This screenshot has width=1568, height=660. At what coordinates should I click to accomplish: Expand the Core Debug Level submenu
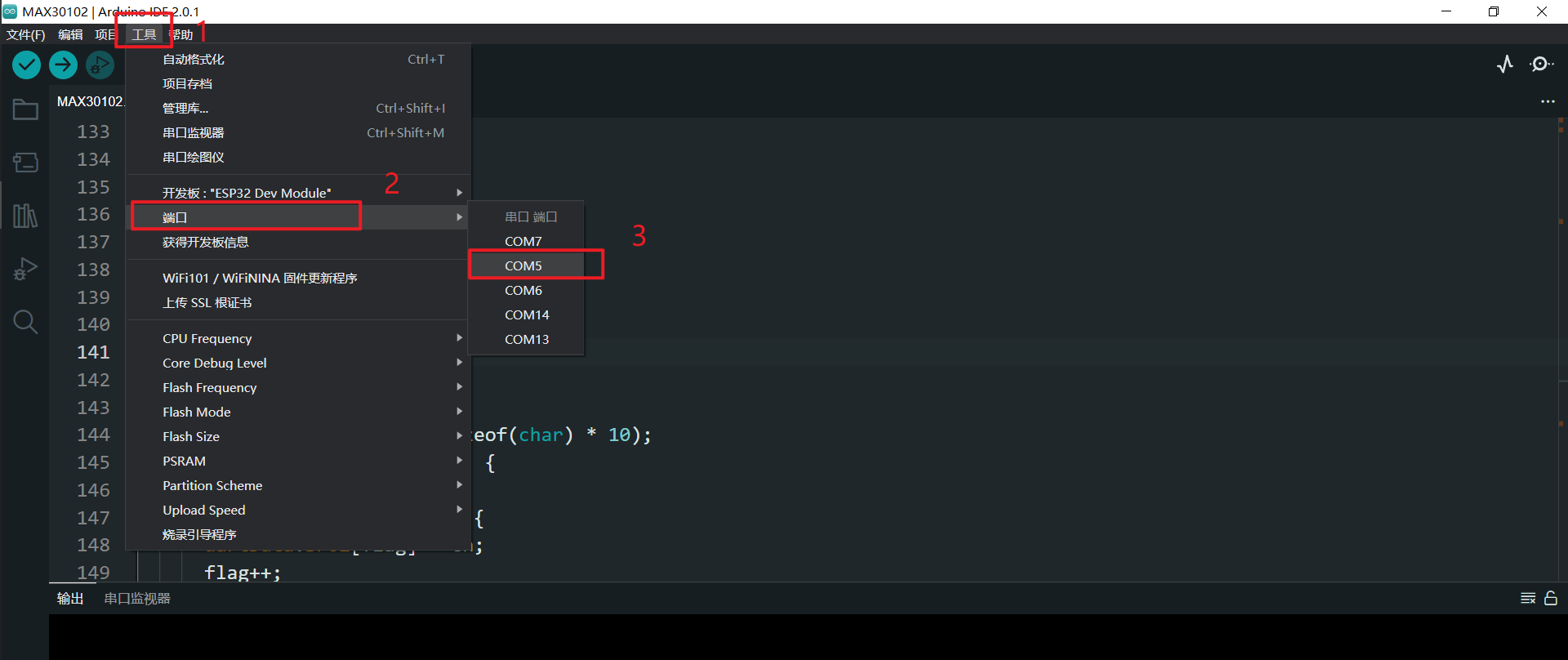click(x=299, y=363)
